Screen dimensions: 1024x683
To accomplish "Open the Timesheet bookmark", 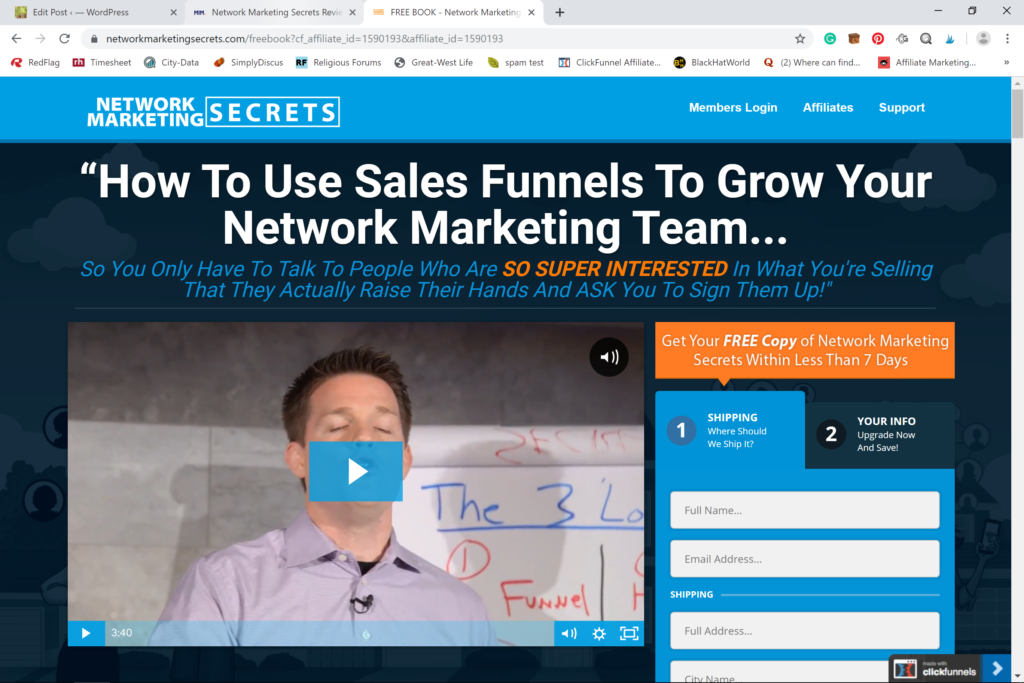I will [x=102, y=63].
